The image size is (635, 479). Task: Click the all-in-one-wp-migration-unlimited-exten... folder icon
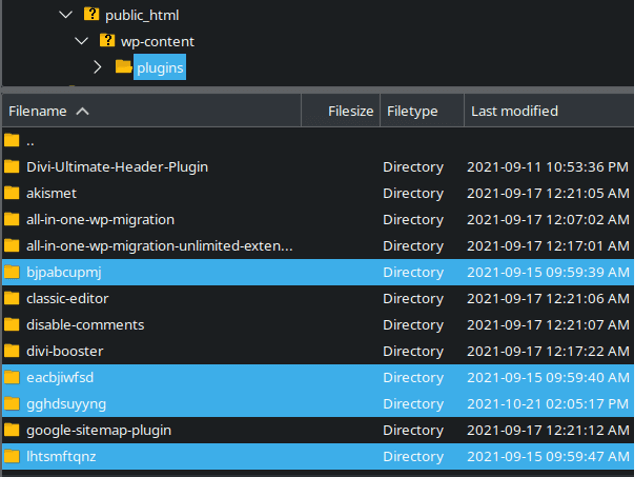[x=12, y=245]
